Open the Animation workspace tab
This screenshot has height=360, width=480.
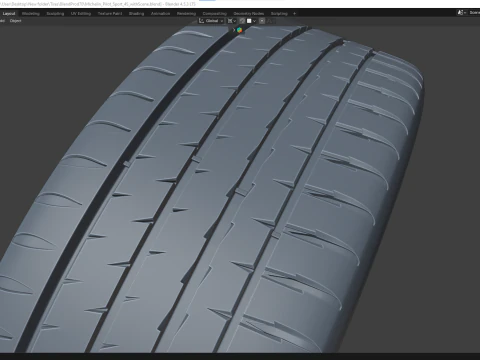[x=160, y=14]
